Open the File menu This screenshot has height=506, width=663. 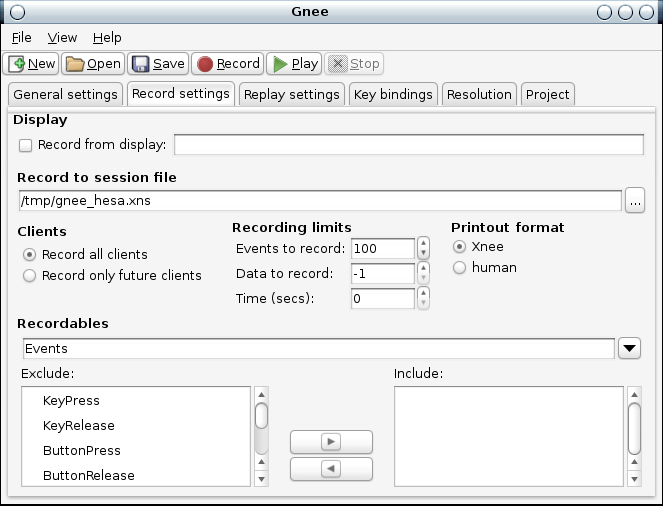point(22,38)
